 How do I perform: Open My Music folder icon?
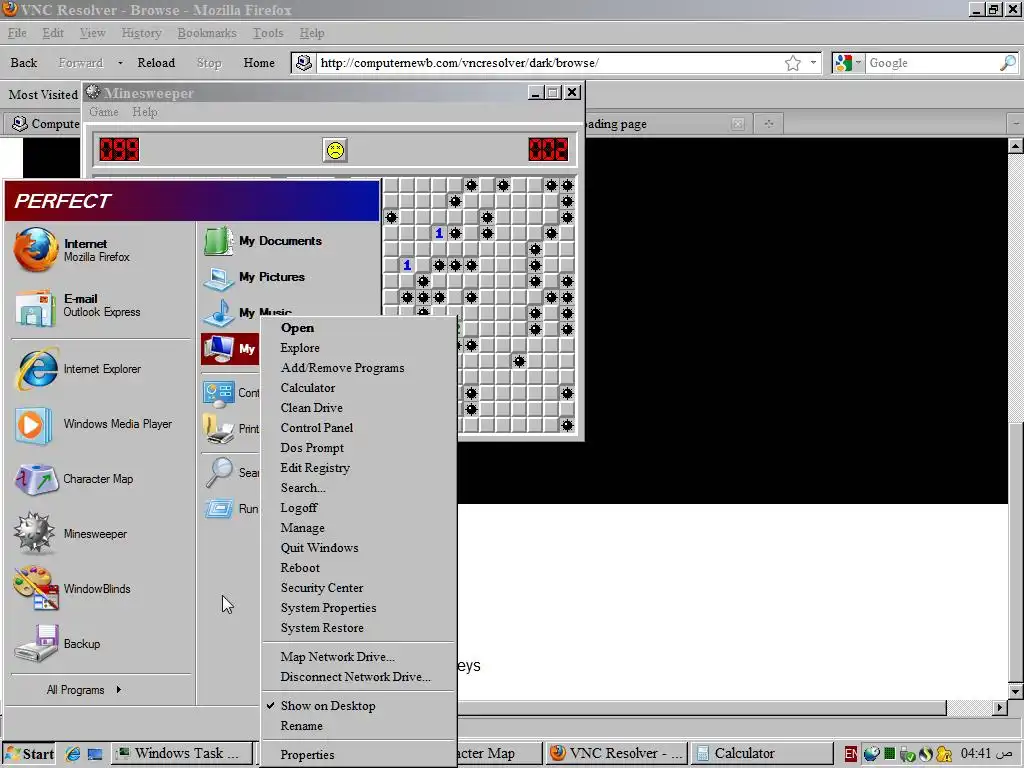218,313
